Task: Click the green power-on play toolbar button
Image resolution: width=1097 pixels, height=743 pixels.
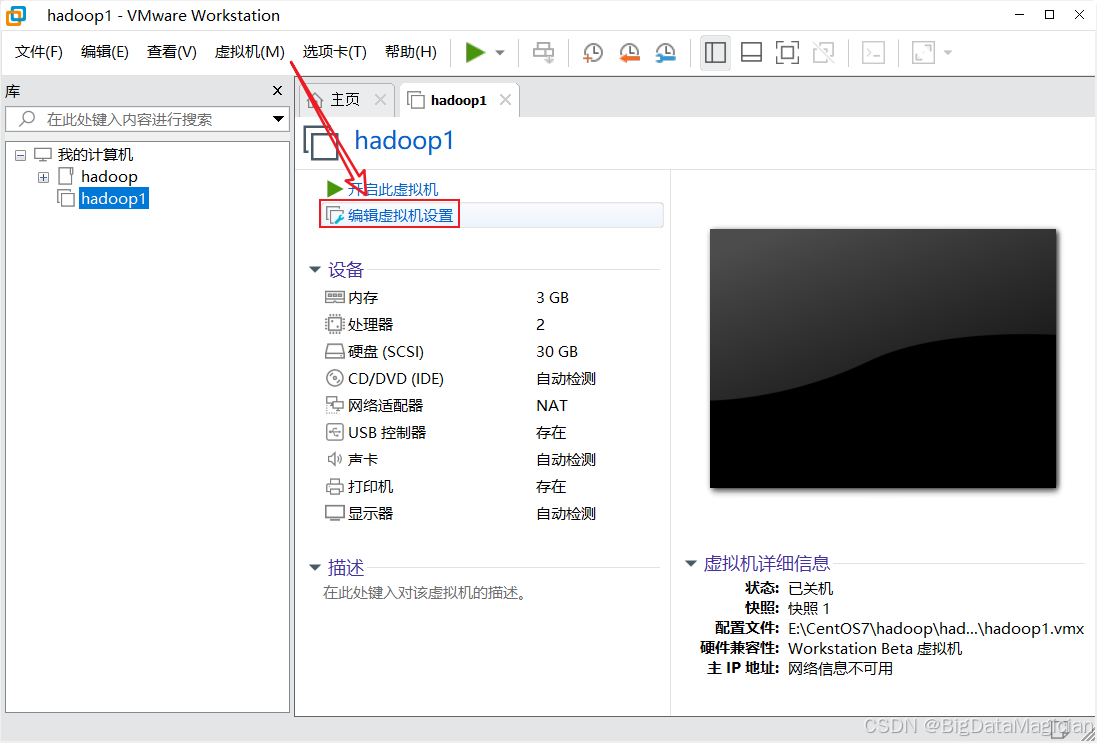Action: (475, 52)
